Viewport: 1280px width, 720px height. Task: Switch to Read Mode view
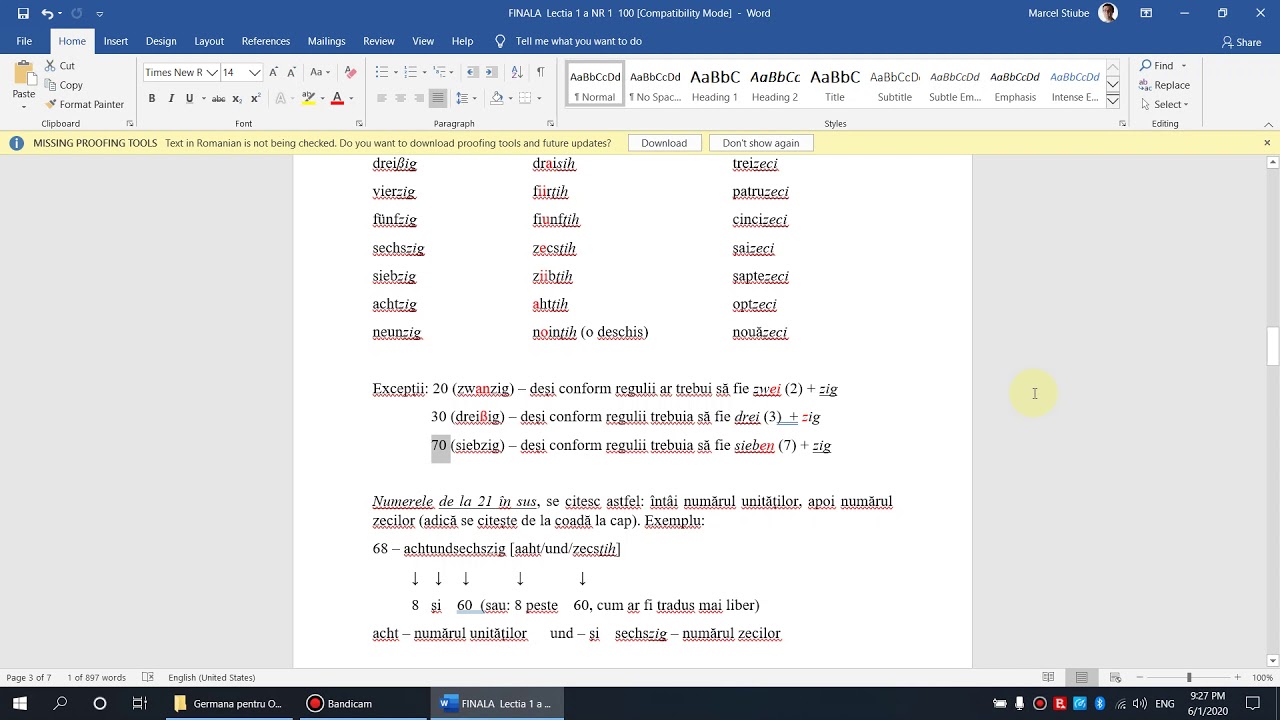[1048, 677]
